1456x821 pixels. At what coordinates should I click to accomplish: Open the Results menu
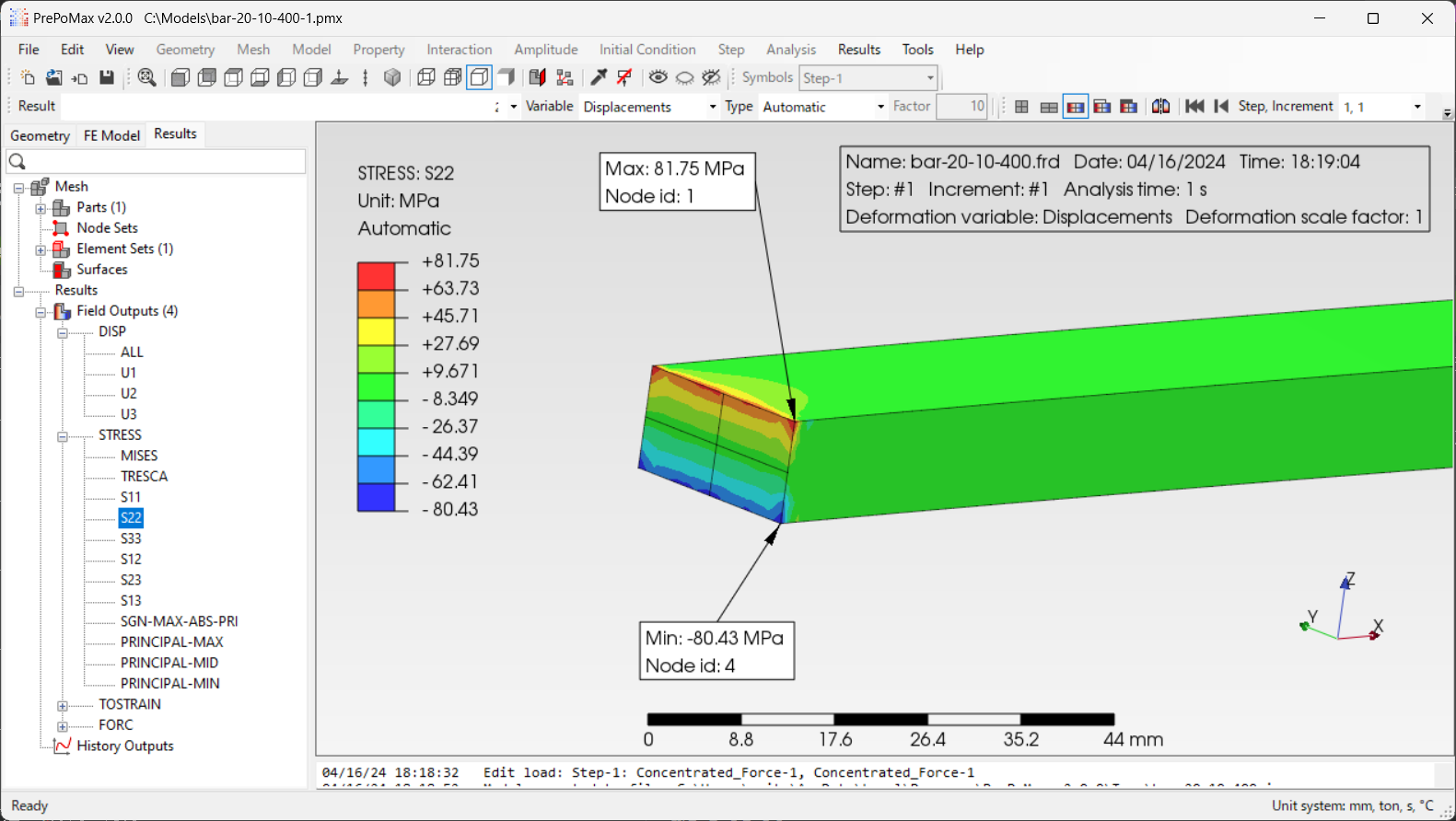click(x=858, y=50)
